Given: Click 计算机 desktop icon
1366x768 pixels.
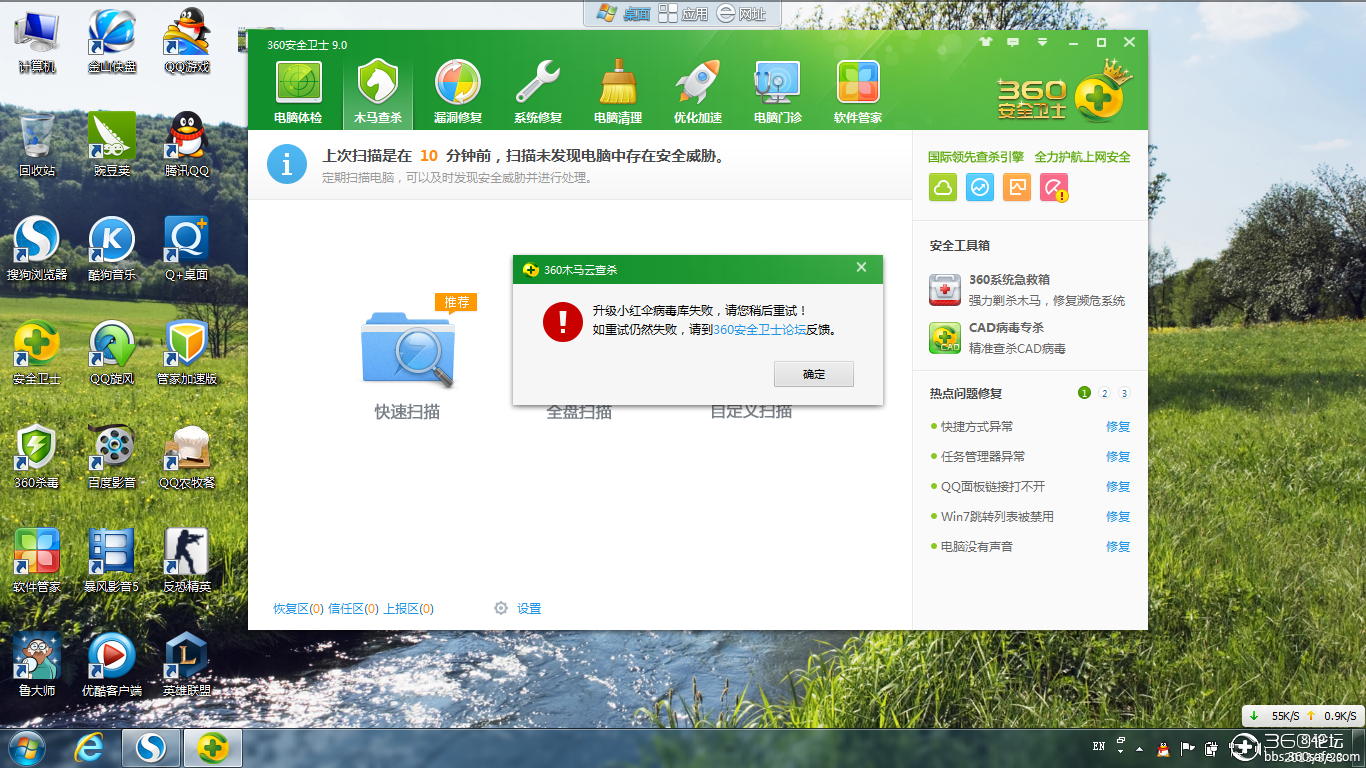Looking at the screenshot, I should click(x=37, y=42).
